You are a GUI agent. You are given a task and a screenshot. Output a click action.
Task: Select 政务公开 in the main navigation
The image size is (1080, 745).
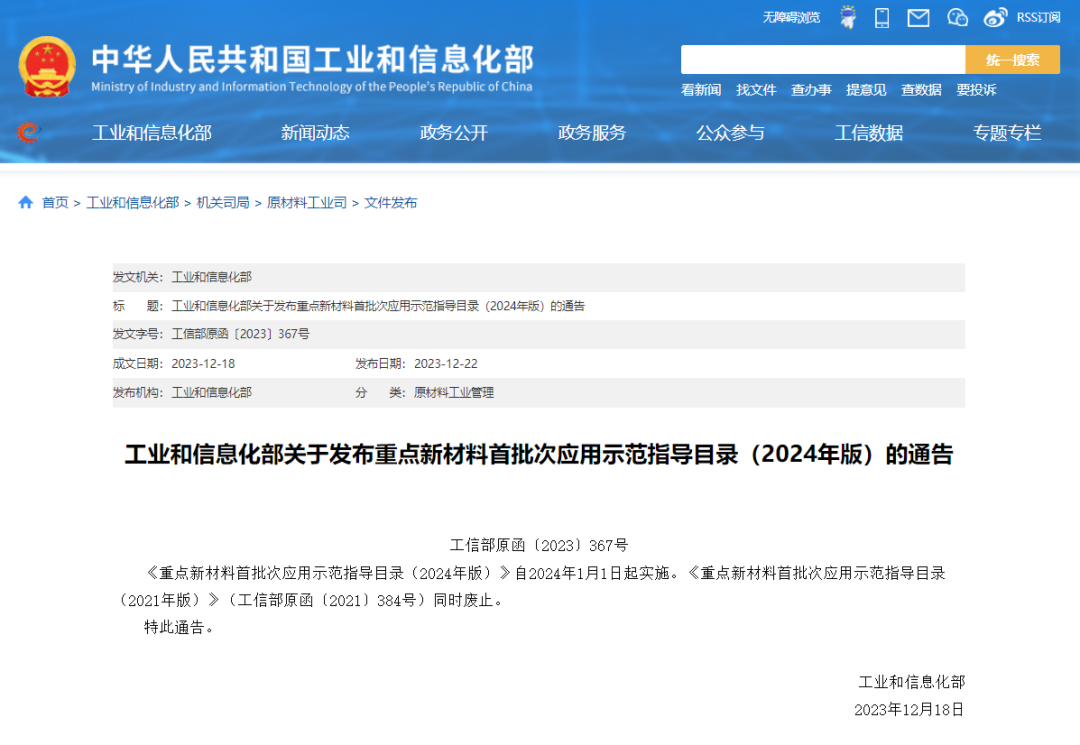point(454,133)
